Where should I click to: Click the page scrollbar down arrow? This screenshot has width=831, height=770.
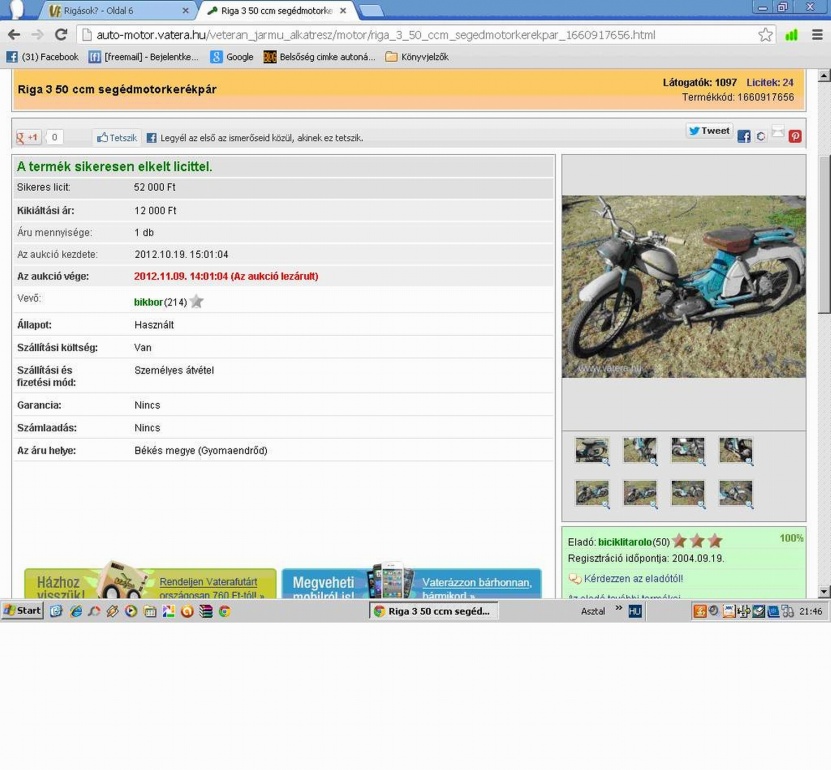click(823, 591)
